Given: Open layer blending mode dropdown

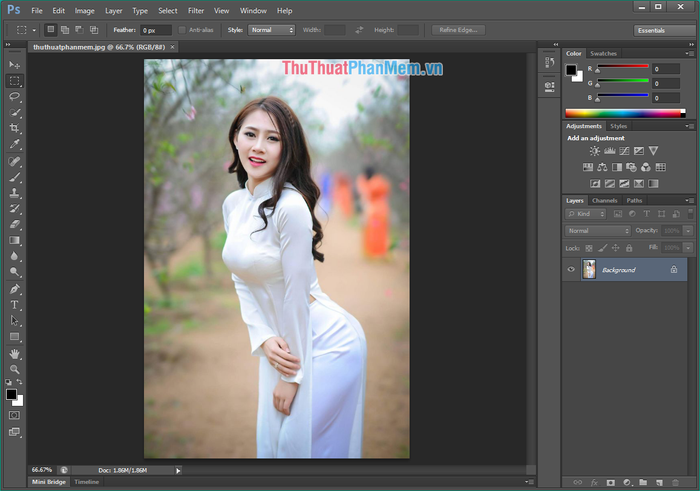Looking at the screenshot, I should (x=598, y=231).
